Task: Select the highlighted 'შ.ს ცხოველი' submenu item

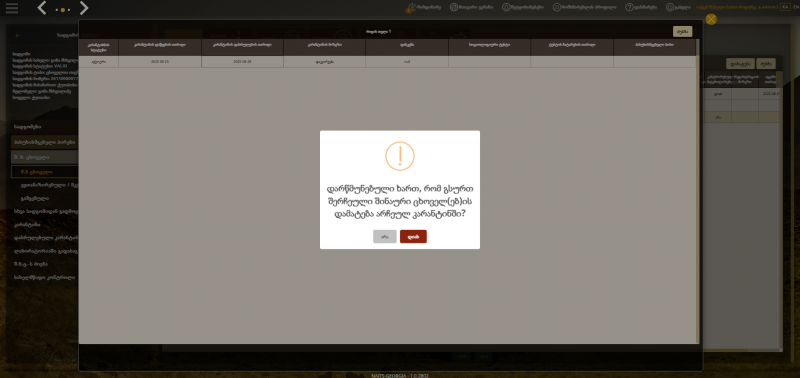Action: coord(44,172)
